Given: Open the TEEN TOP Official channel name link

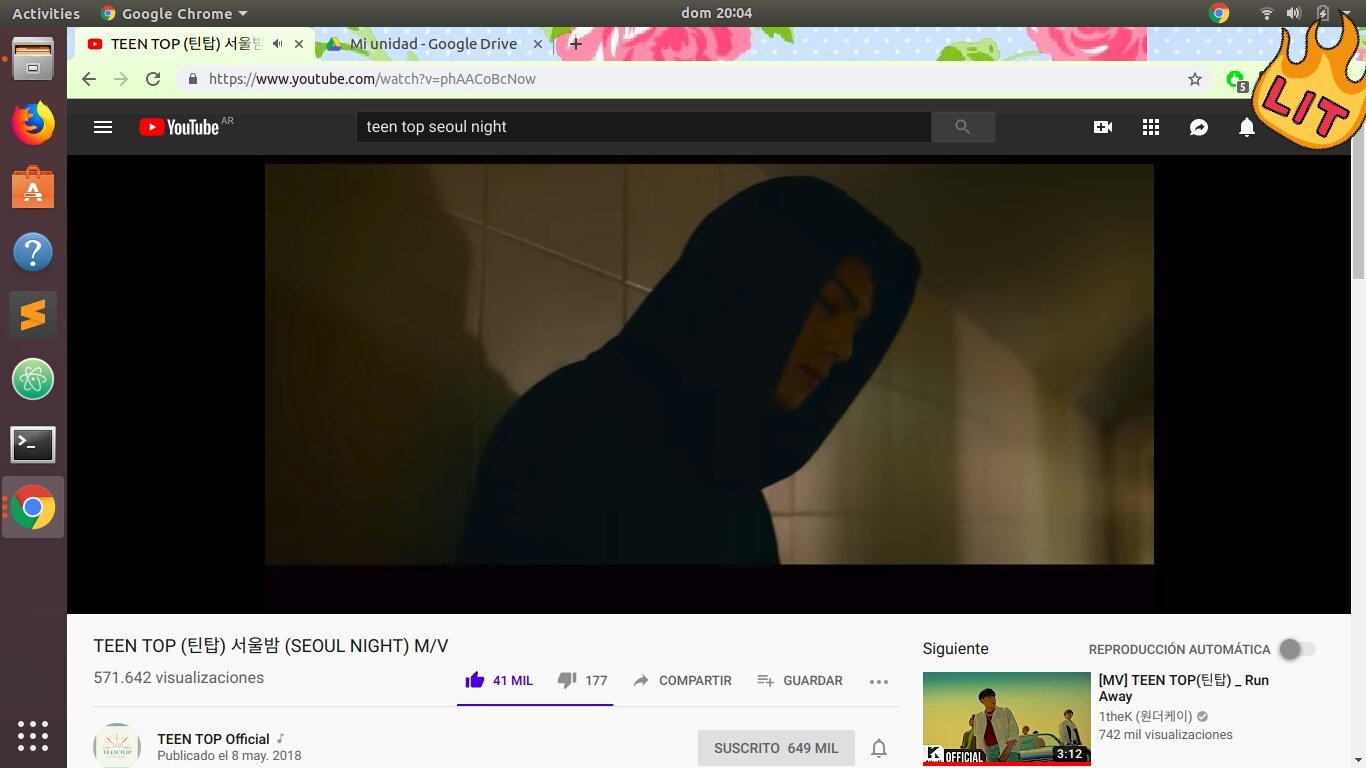Looking at the screenshot, I should [213, 739].
